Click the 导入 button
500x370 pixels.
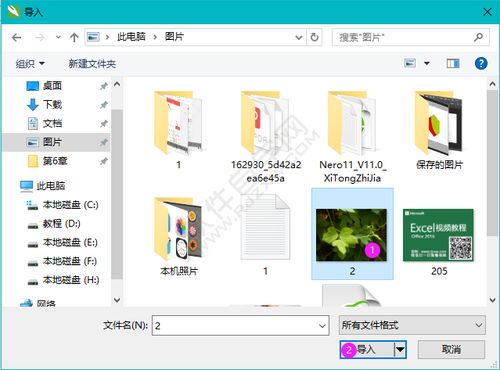pos(367,350)
